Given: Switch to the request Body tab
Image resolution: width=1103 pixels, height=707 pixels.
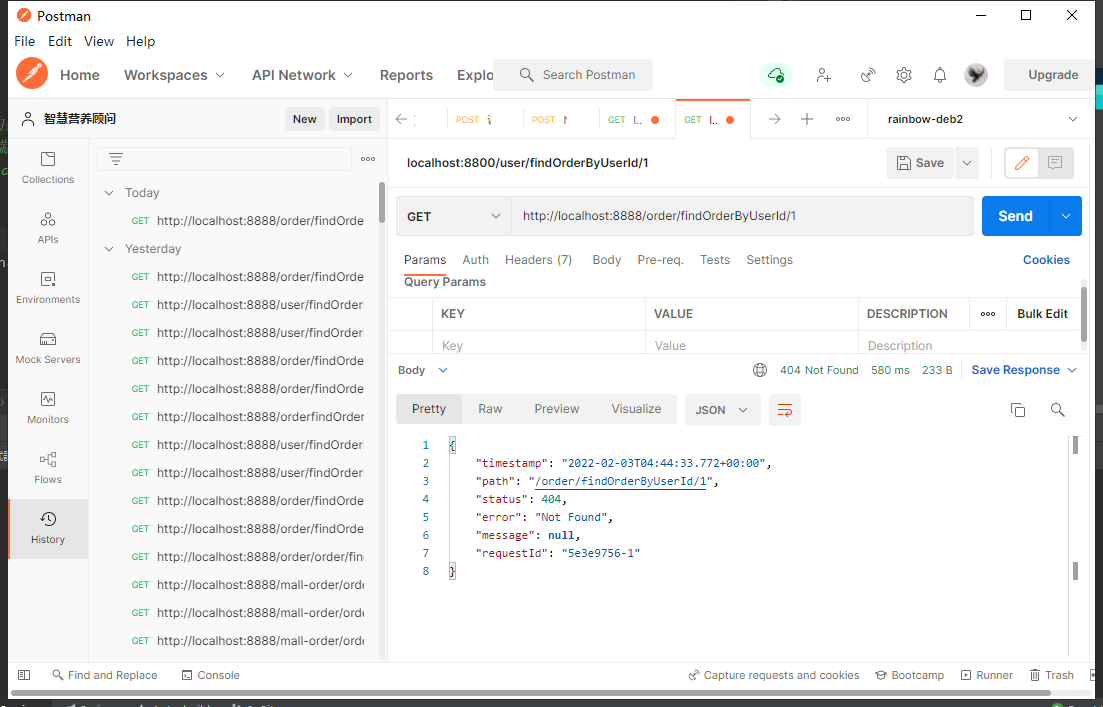Looking at the screenshot, I should coord(606,260).
